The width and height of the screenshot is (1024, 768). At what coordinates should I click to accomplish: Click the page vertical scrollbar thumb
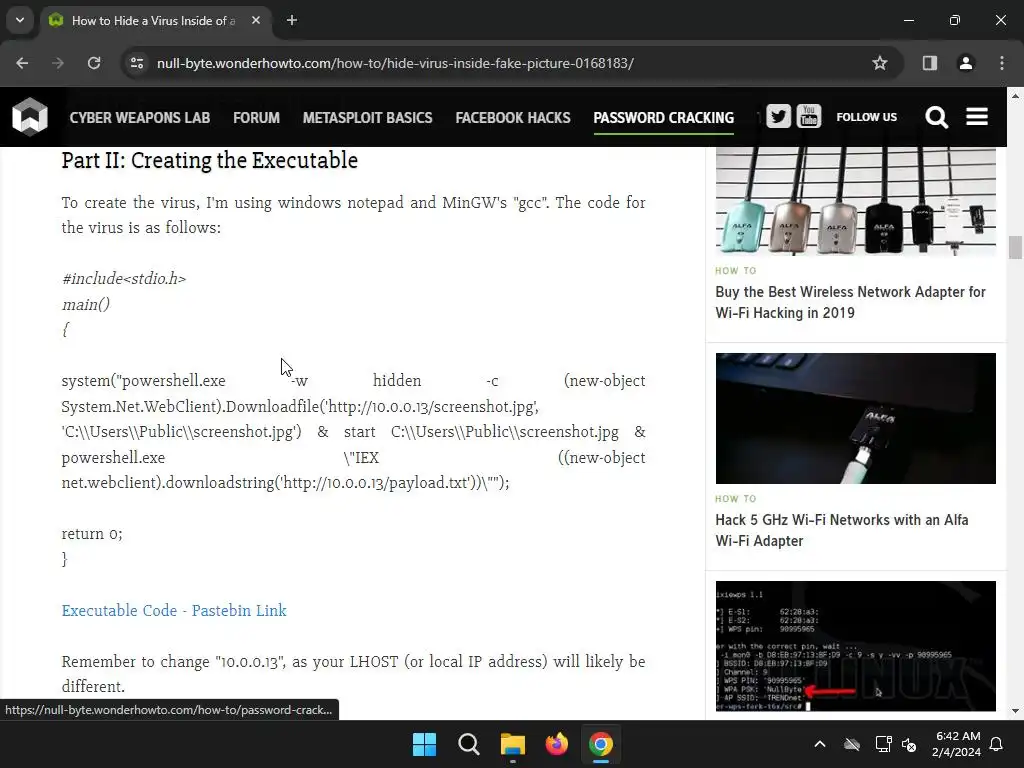click(1015, 248)
